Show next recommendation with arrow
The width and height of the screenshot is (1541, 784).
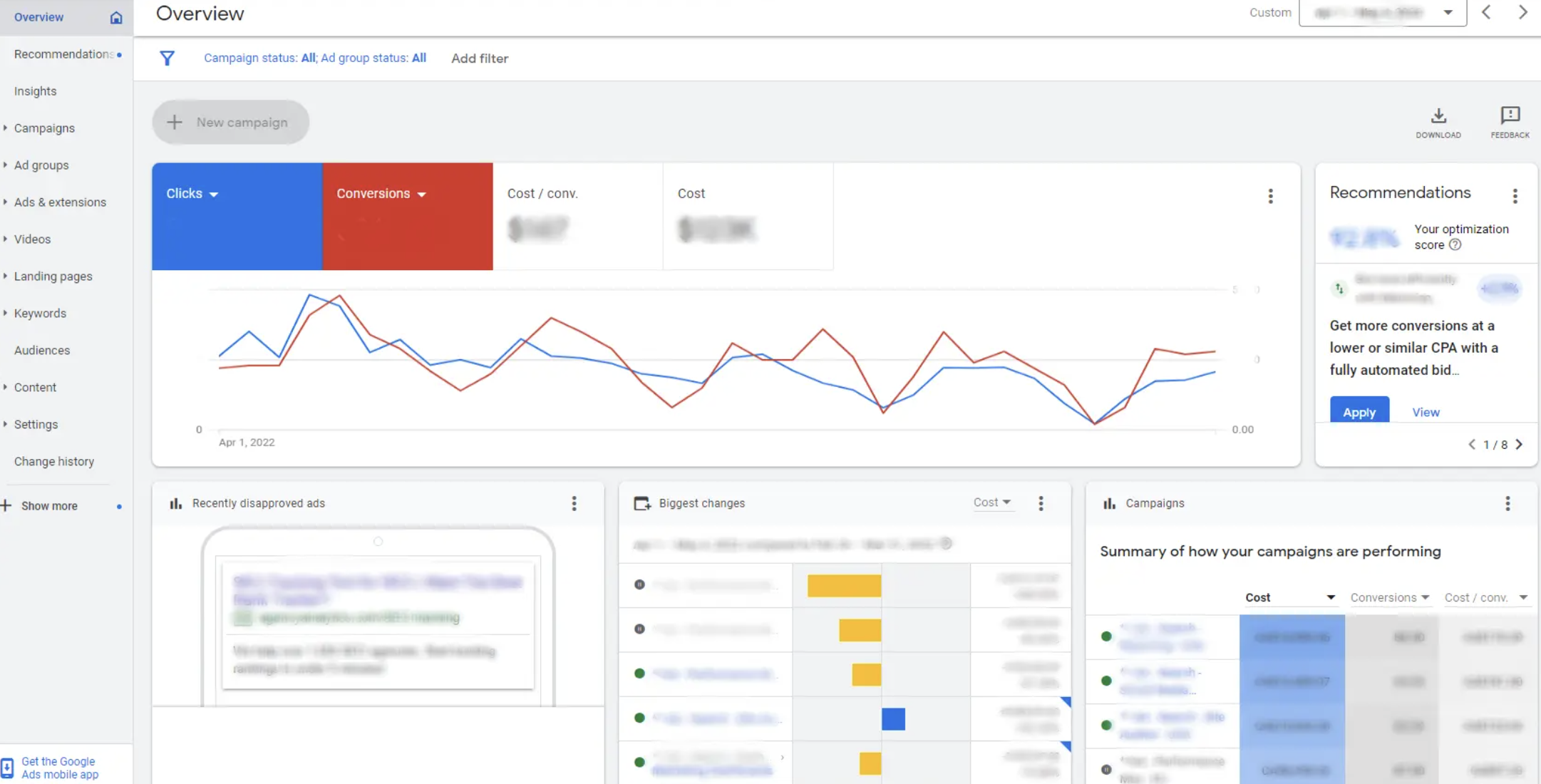[x=1519, y=445]
